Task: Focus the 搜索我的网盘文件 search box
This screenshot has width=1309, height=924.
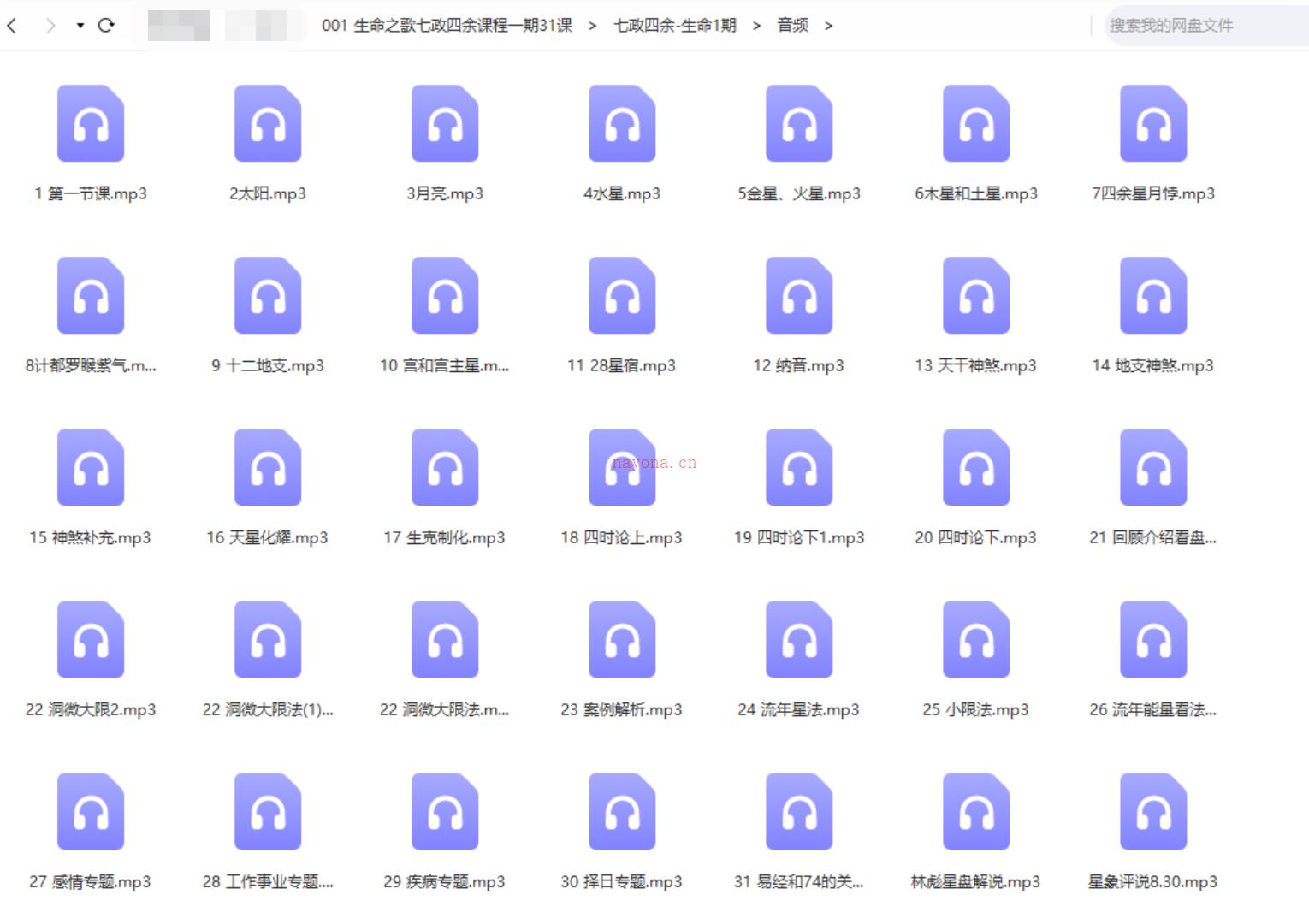Action: tap(1206, 26)
